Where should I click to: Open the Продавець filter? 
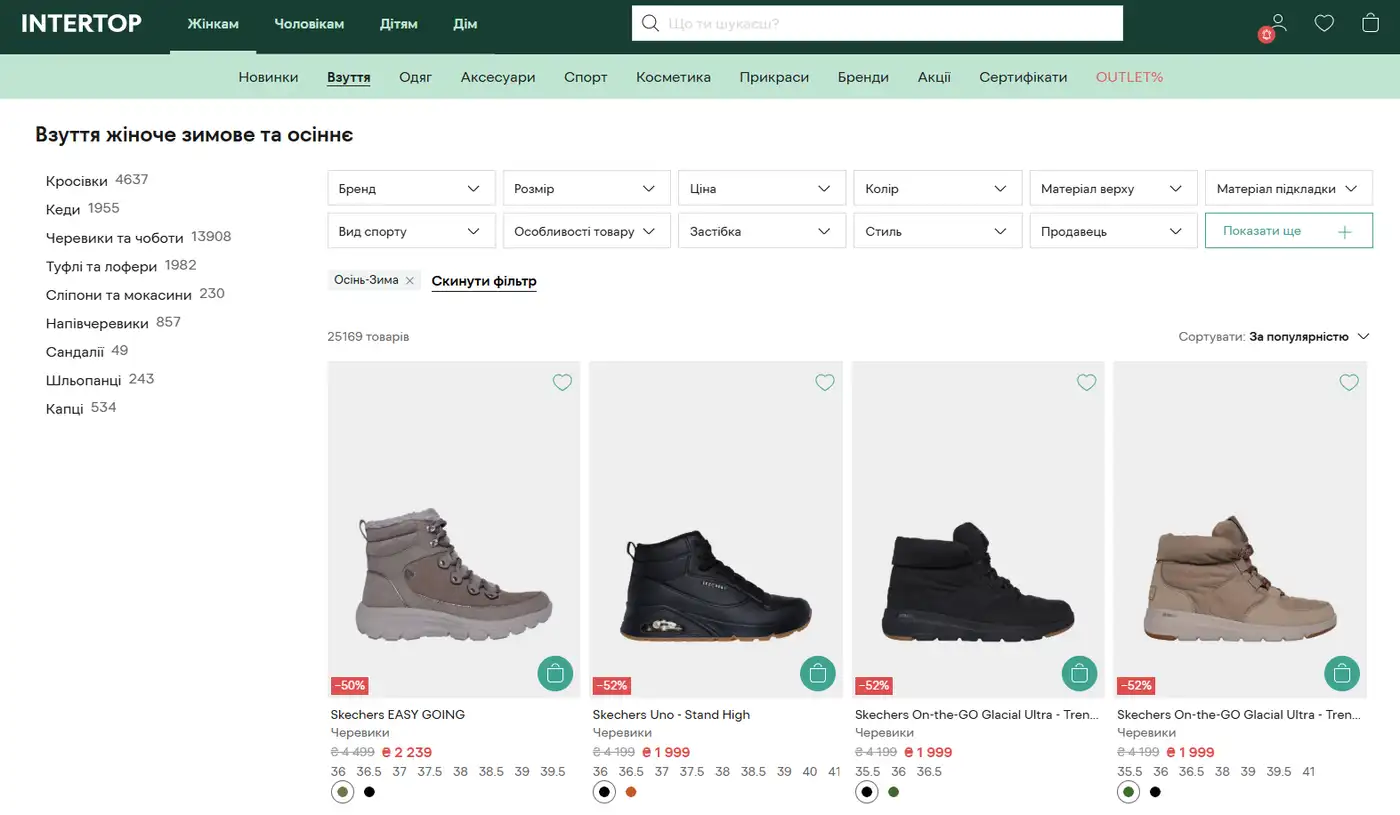[x=1113, y=231]
